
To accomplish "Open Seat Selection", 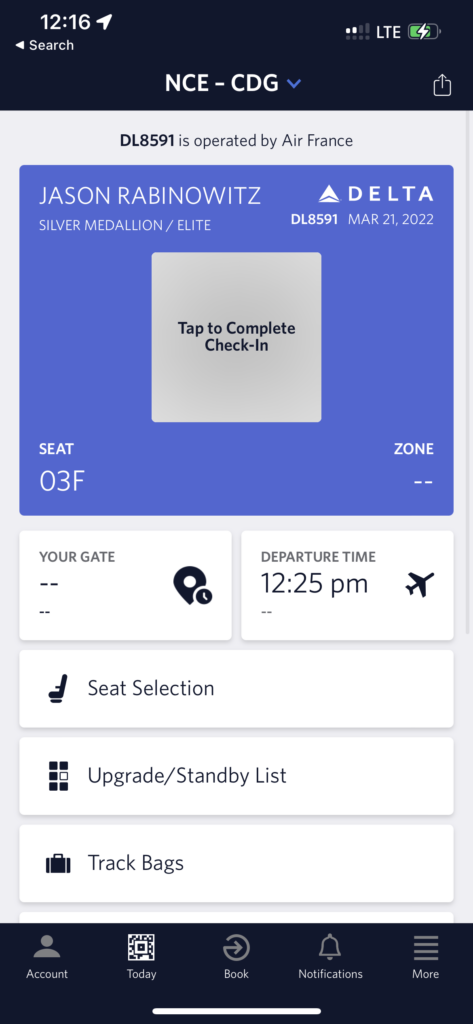I will 236,688.
